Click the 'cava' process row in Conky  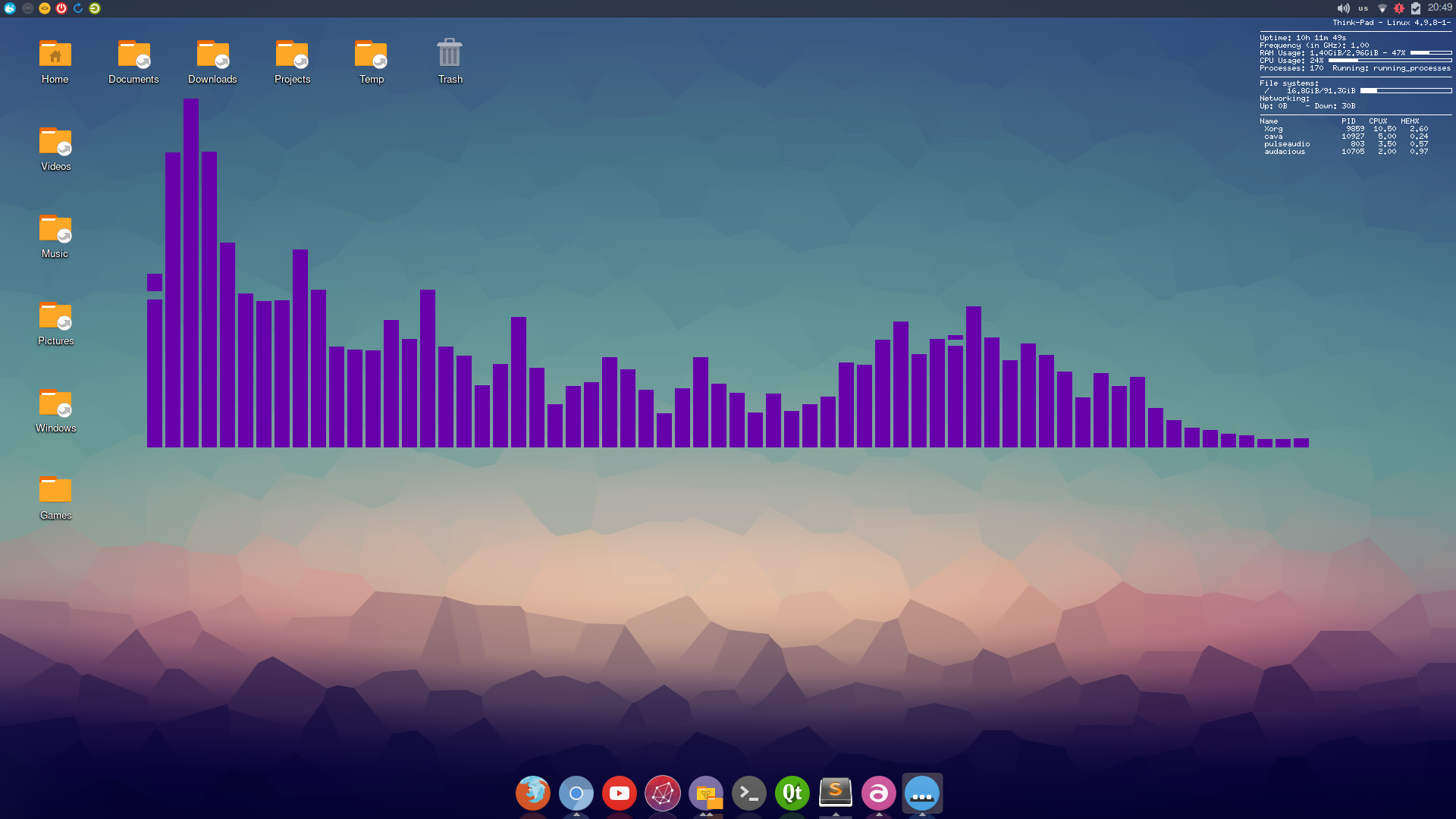[x=1346, y=136]
